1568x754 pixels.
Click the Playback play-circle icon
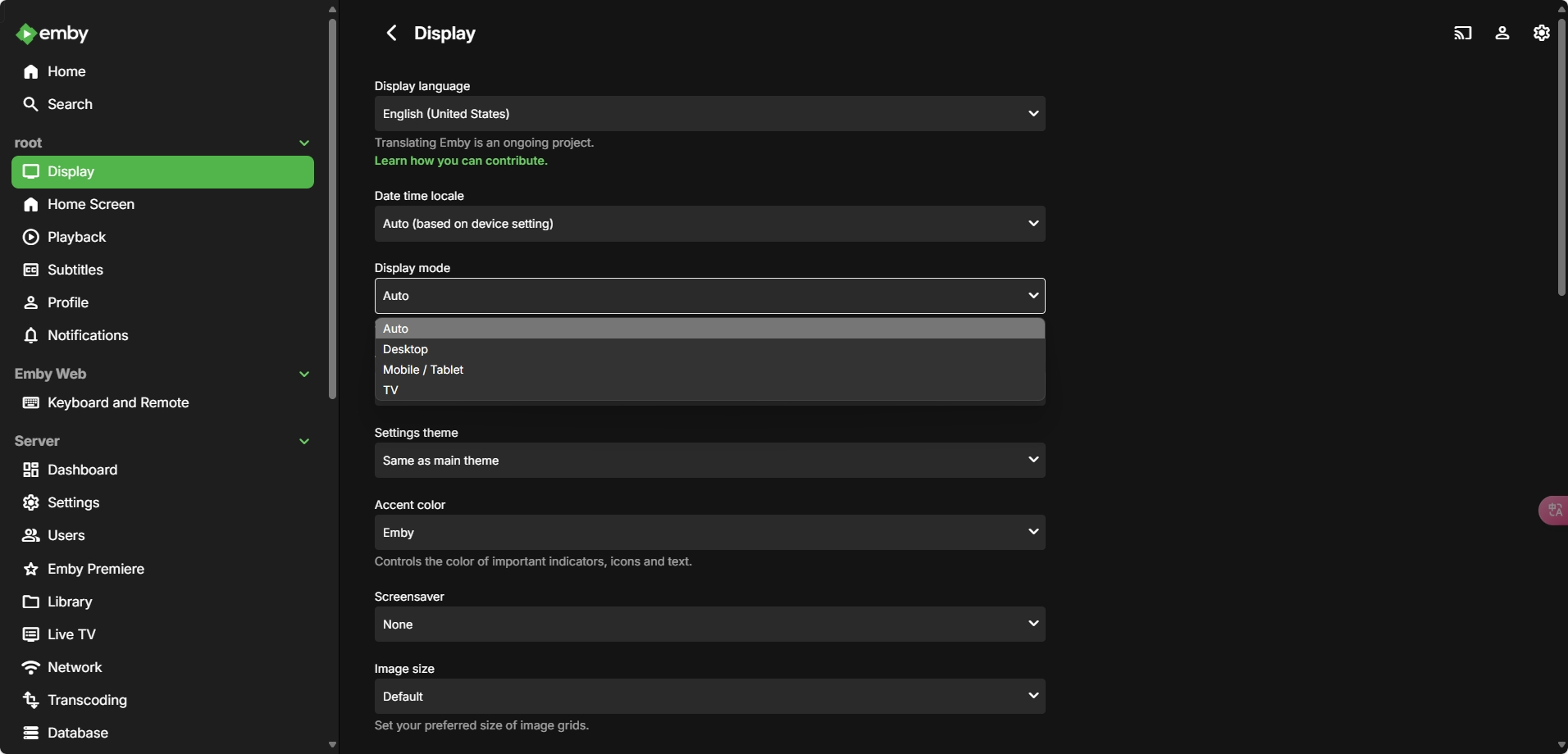point(31,238)
